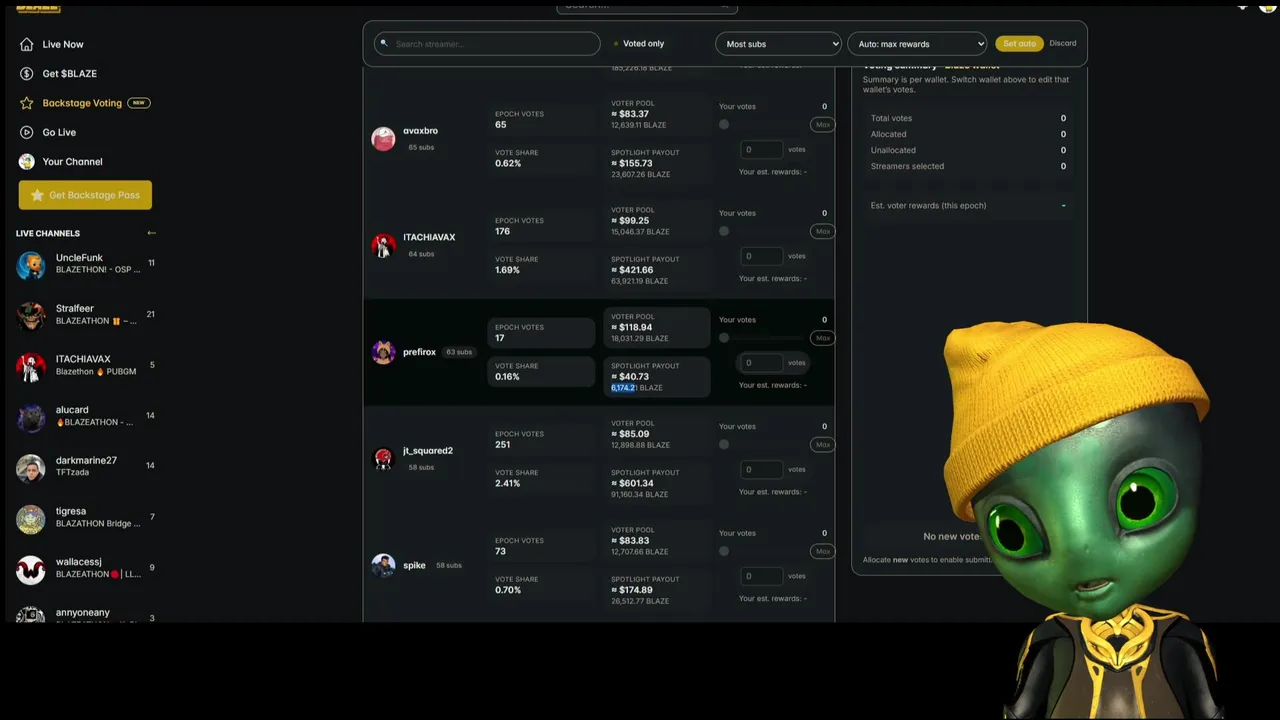Focus the votes input for spike

point(762,576)
